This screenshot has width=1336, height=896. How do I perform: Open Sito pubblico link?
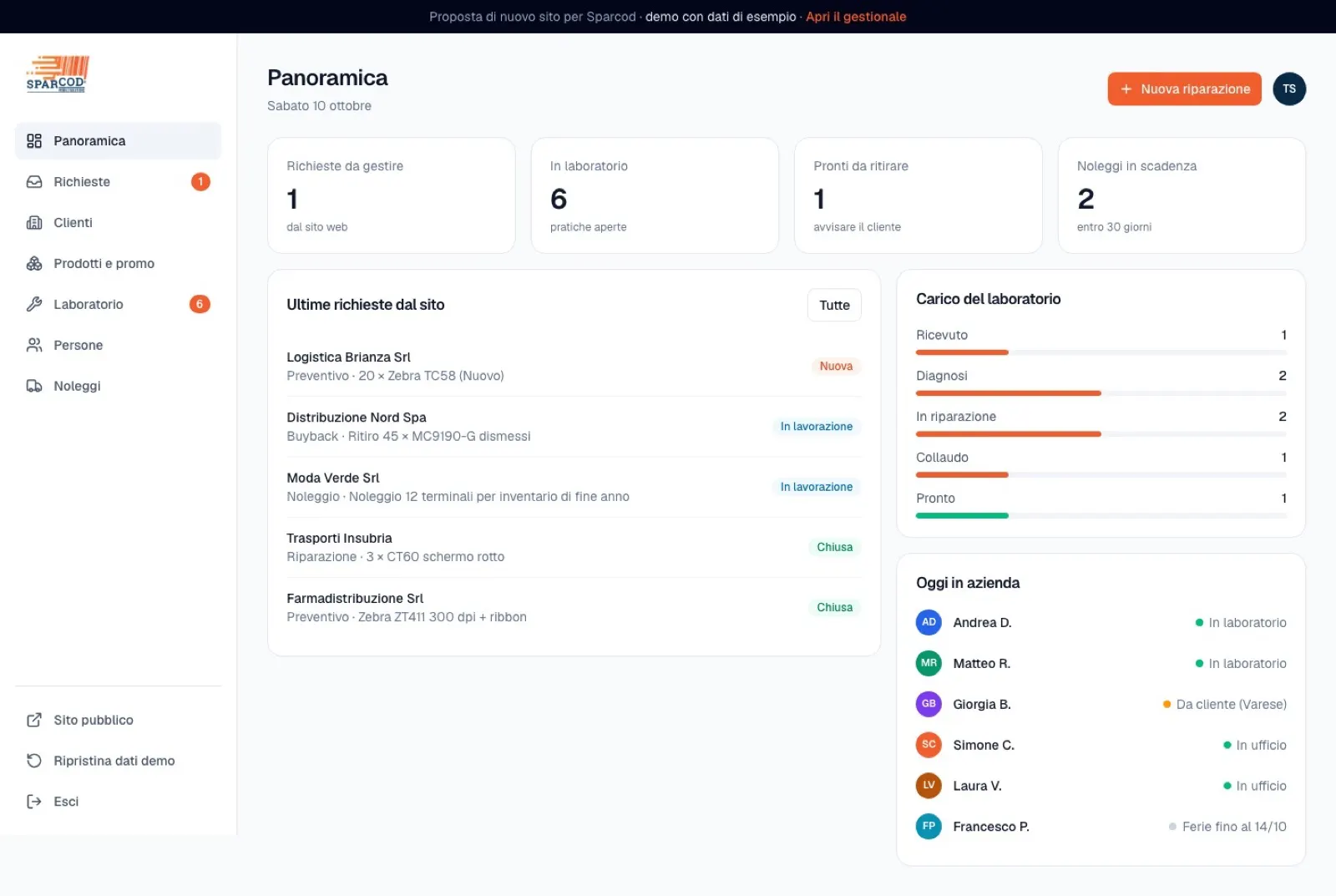118,720
